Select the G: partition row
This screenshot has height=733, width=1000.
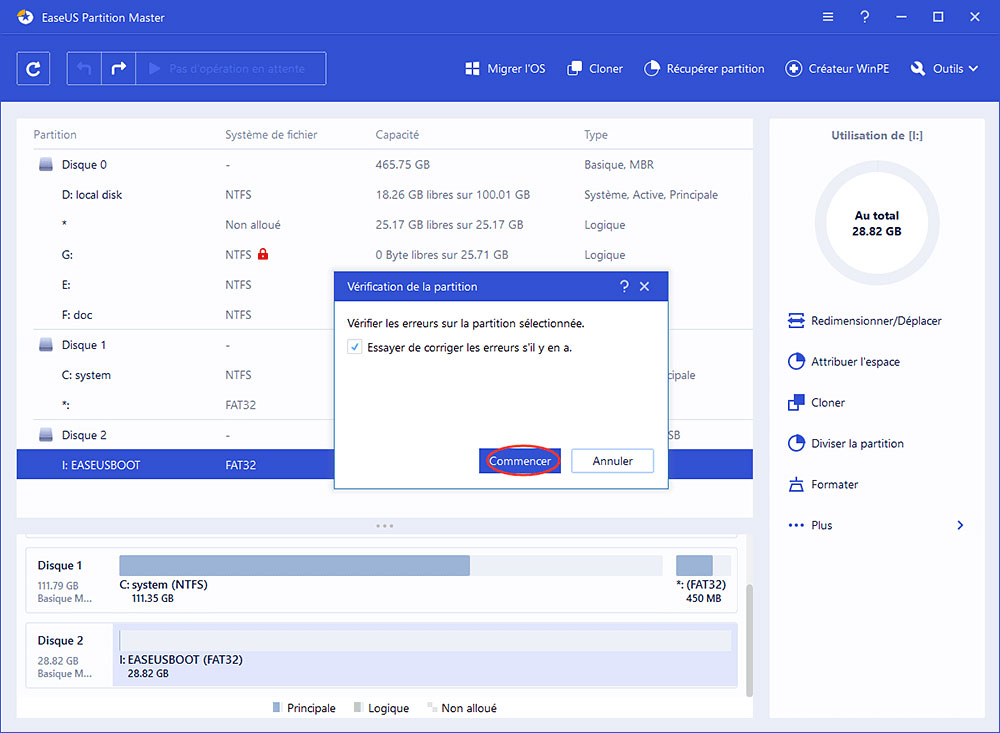[x=385, y=255]
